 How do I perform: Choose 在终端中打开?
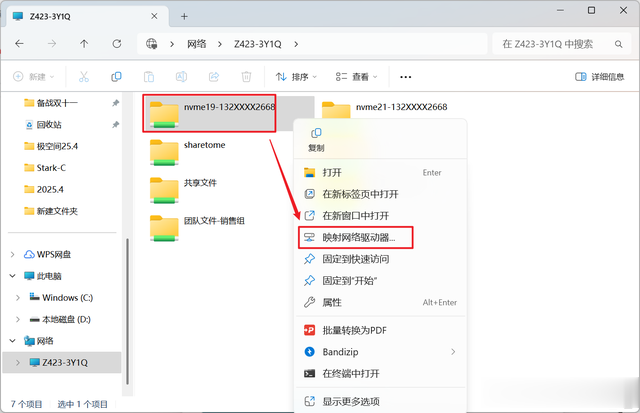[380, 373]
